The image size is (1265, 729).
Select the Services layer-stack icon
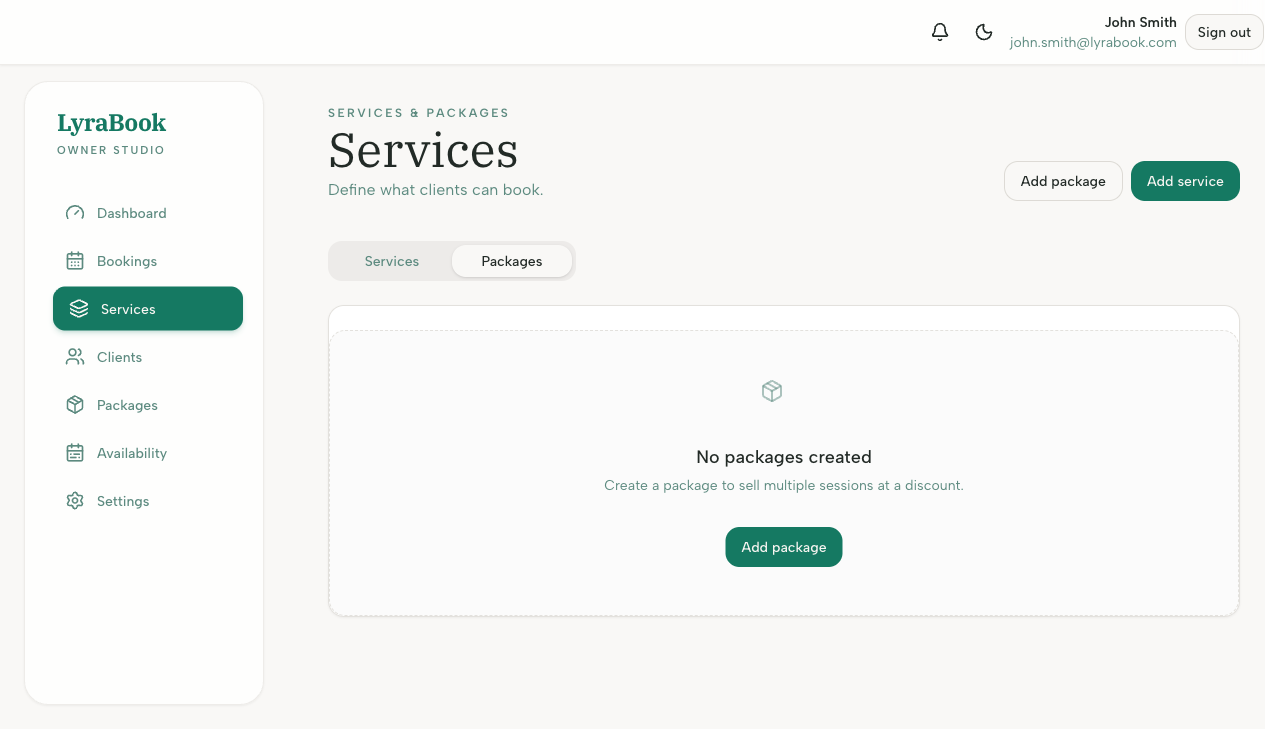[x=79, y=308]
